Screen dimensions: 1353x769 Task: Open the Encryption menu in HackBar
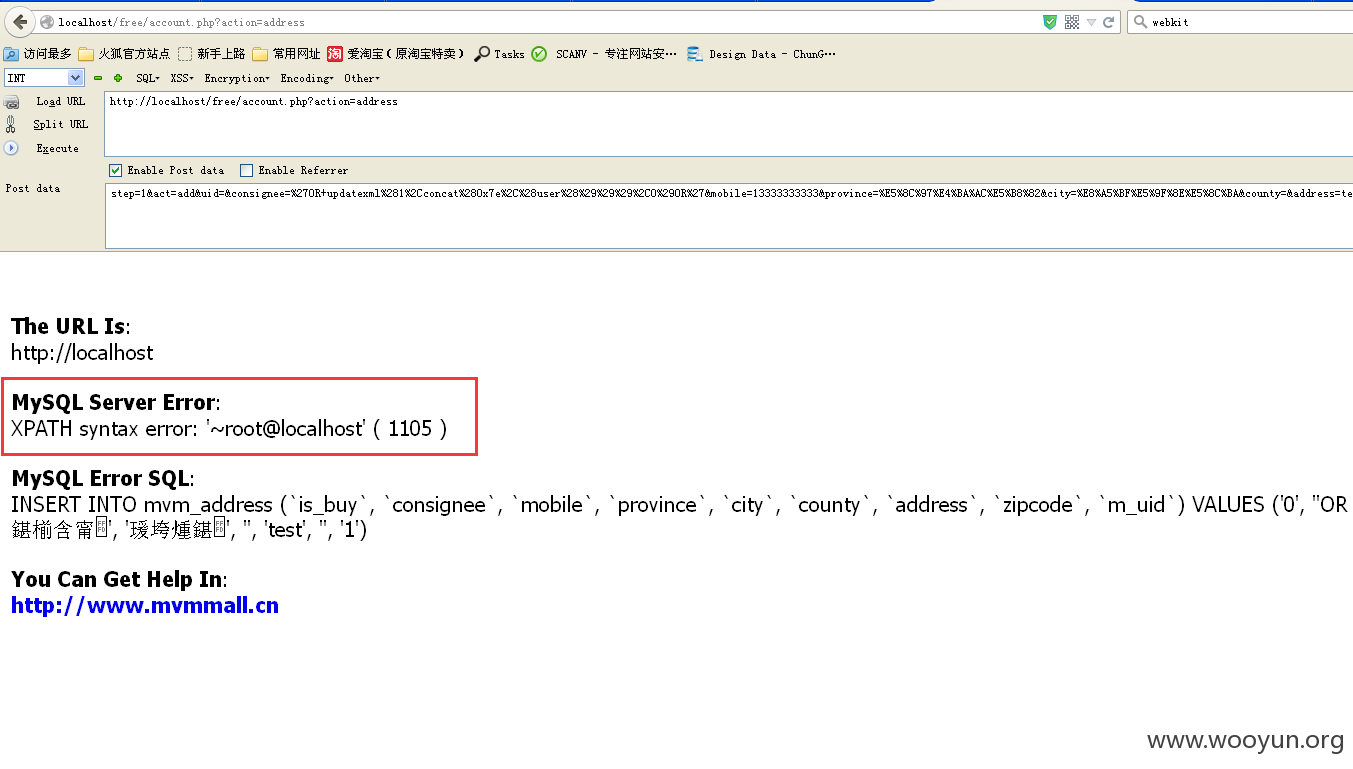237,78
